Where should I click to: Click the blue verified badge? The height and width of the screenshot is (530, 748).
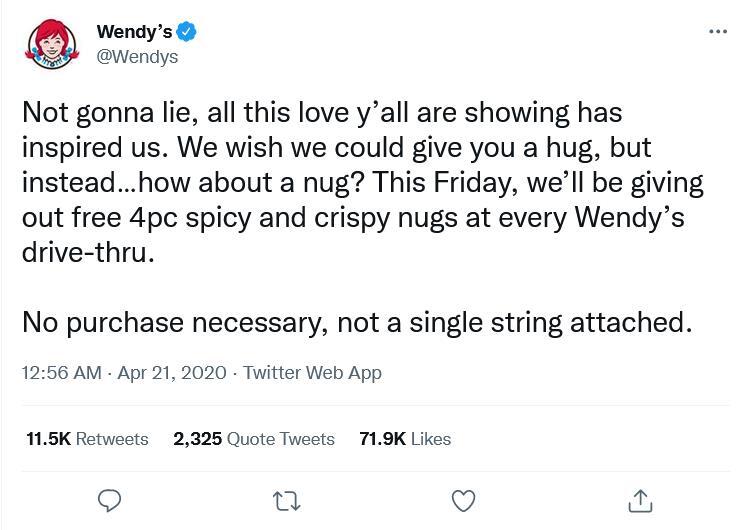click(187, 32)
